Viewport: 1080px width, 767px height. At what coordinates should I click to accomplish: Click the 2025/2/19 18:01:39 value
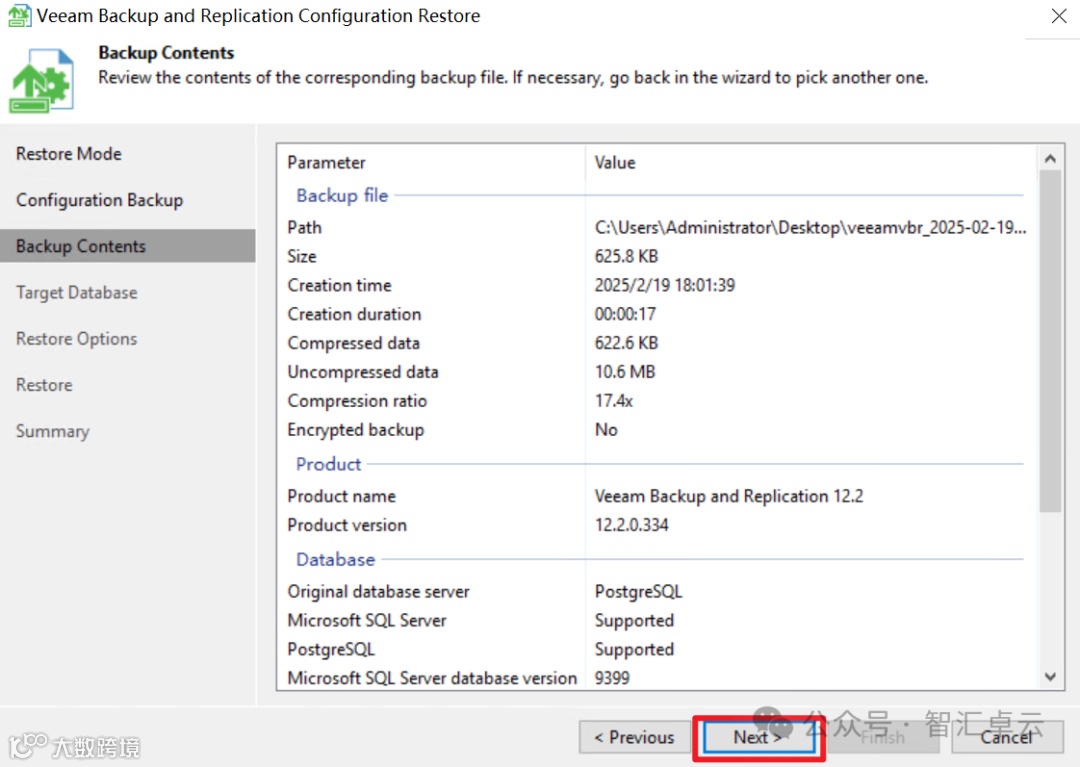(665, 285)
